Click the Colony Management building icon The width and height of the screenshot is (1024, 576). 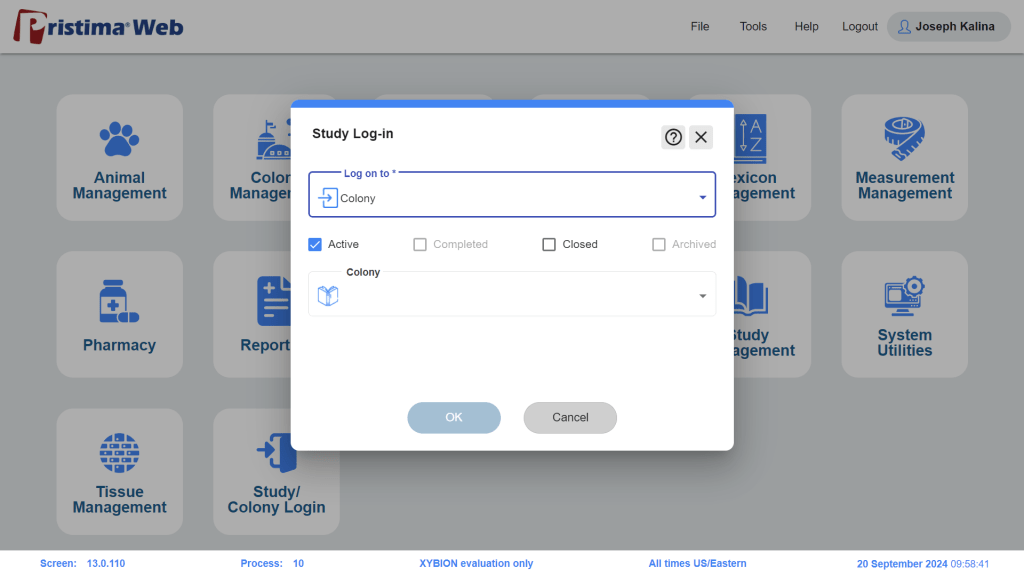point(273,140)
